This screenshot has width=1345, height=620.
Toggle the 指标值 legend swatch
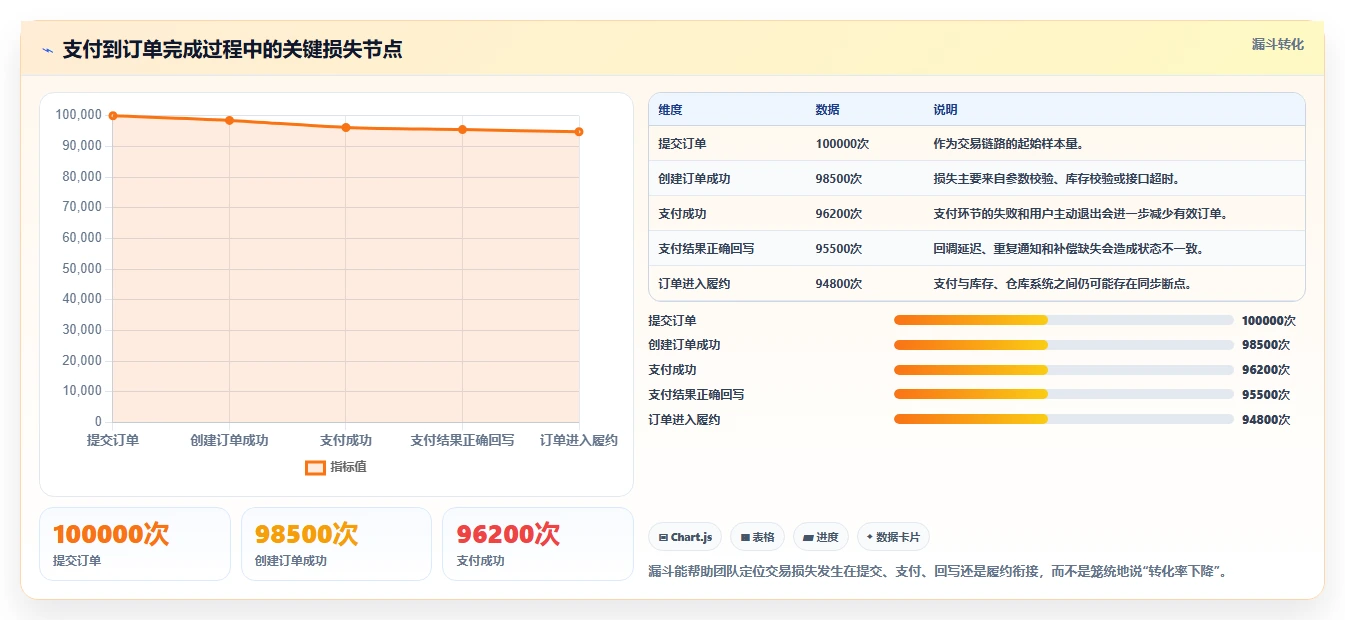pos(315,467)
